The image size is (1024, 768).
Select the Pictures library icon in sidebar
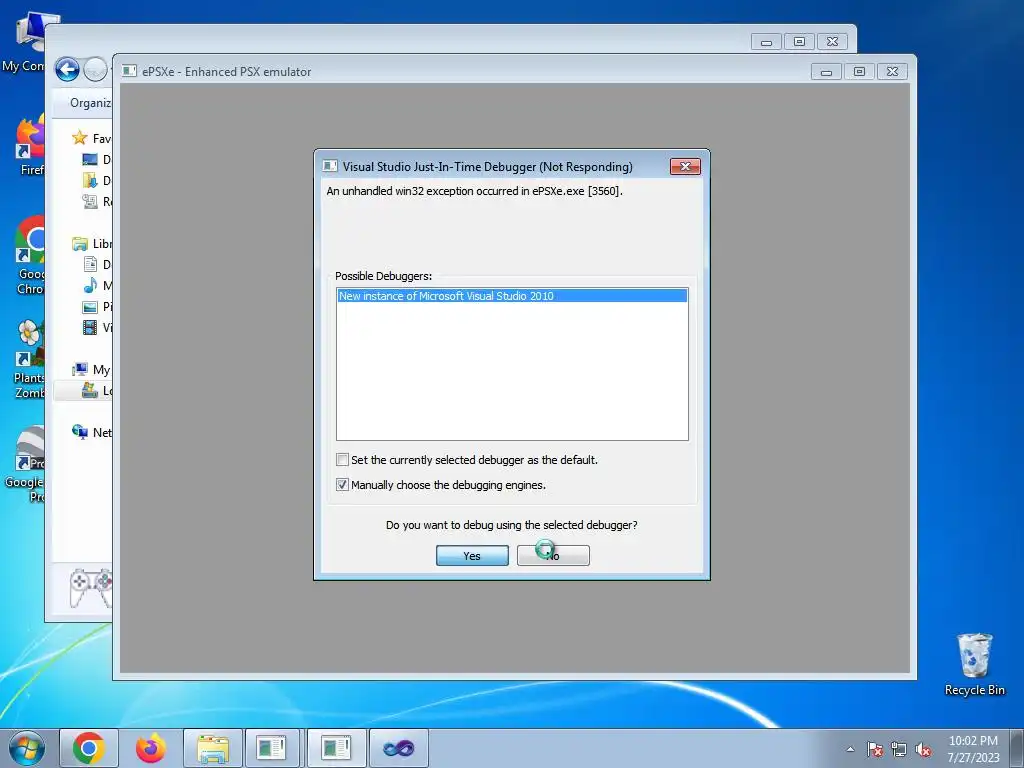tap(90, 306)
